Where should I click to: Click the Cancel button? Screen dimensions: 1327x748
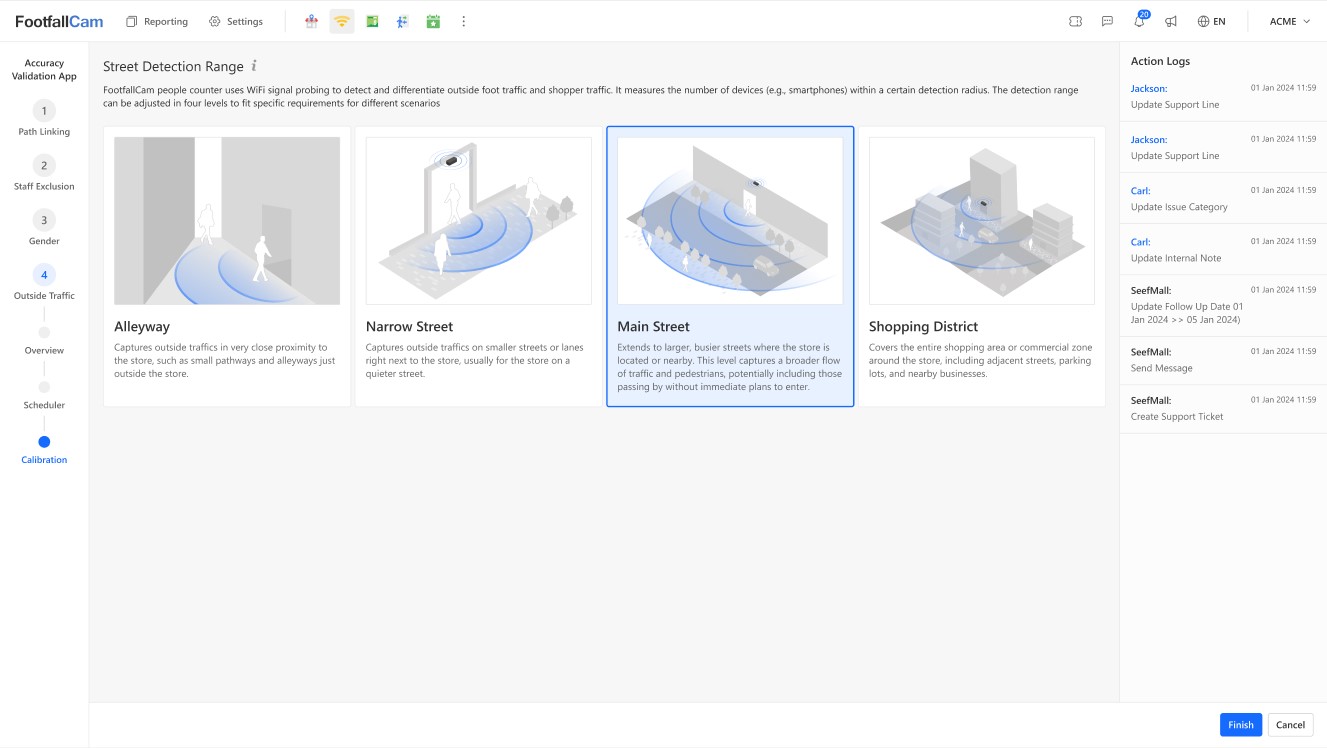1290,725
